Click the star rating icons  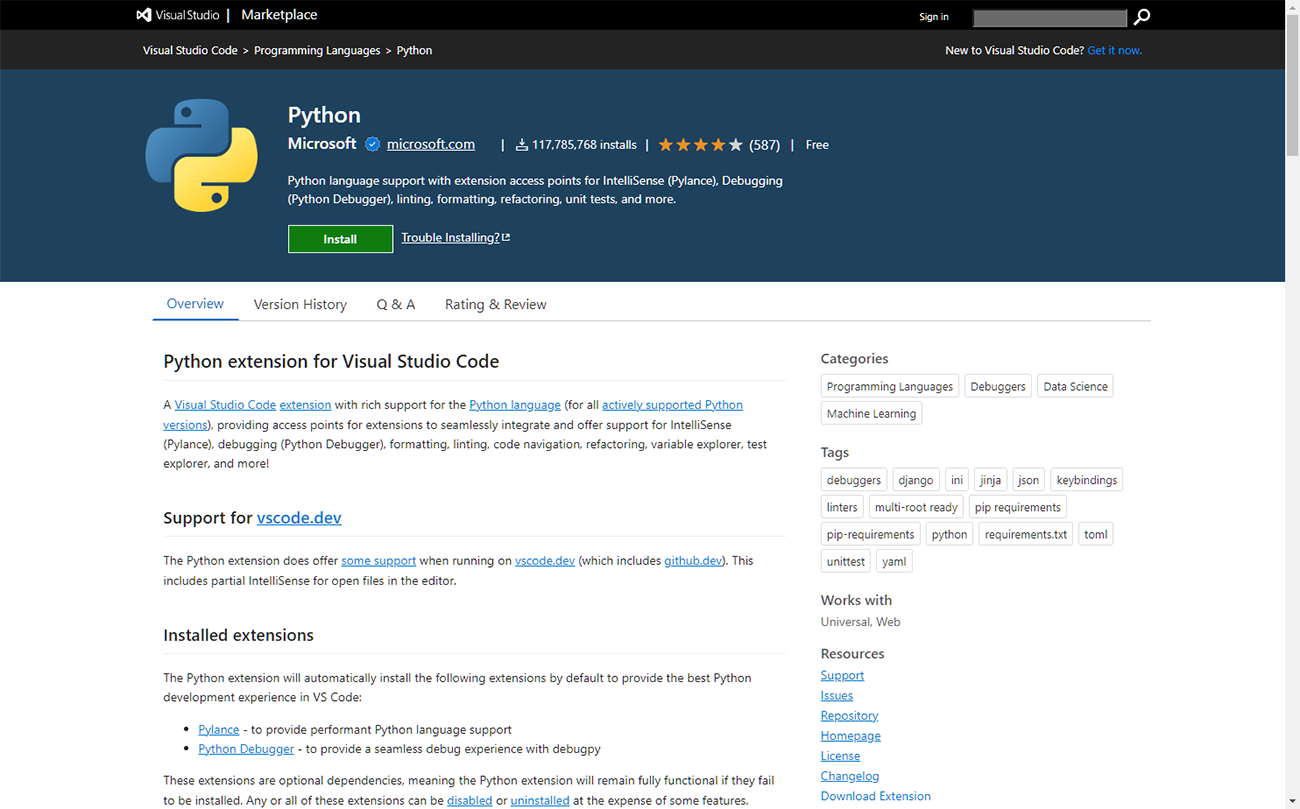click(700, 145)
